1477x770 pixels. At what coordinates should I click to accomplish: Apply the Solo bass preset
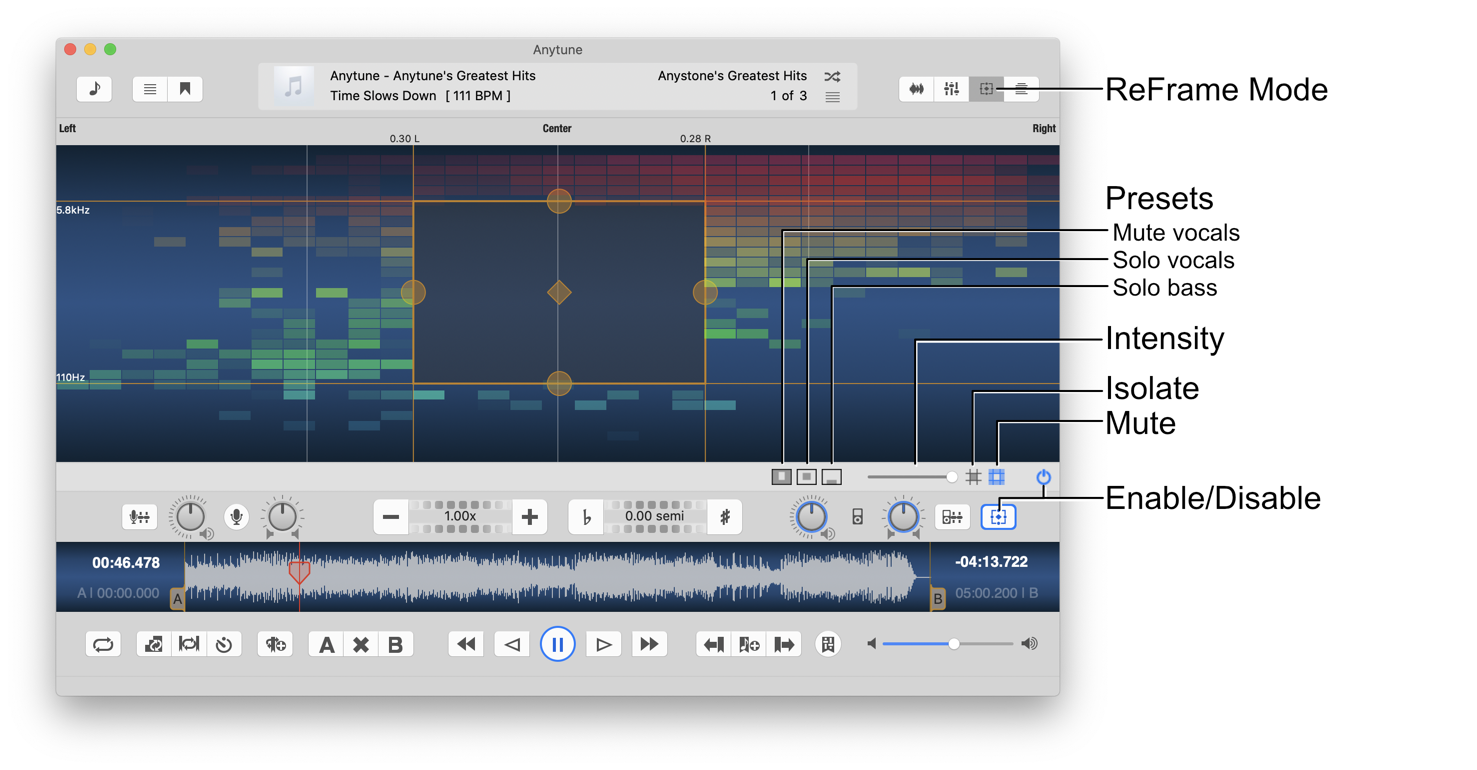click(x=832, y=477)
